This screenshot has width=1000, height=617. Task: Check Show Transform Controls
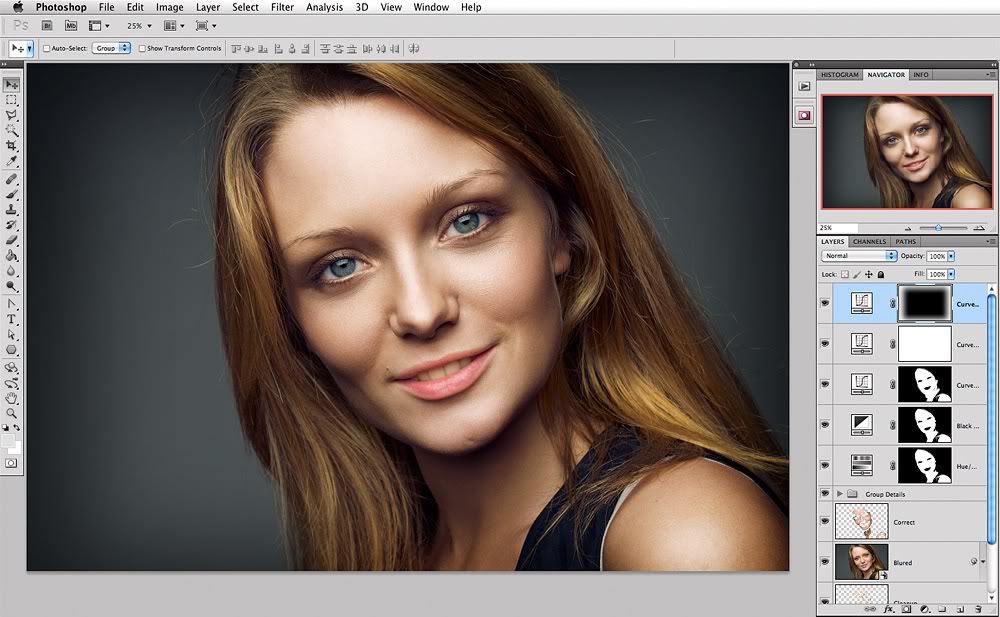point(142,48)
